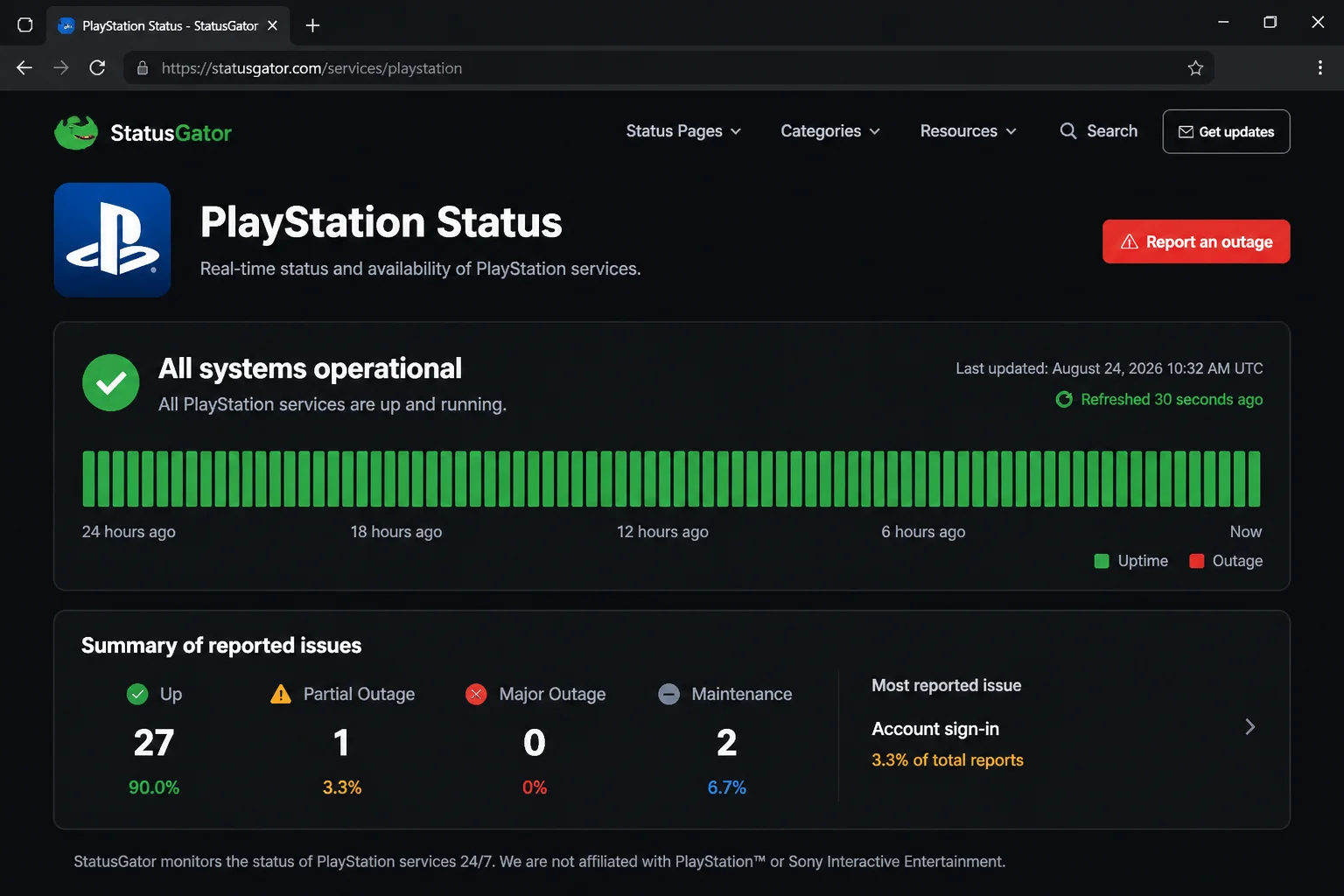The image size is (1344, 896).
Task: Click the 90.0% Up percentage
Action: 154,787
